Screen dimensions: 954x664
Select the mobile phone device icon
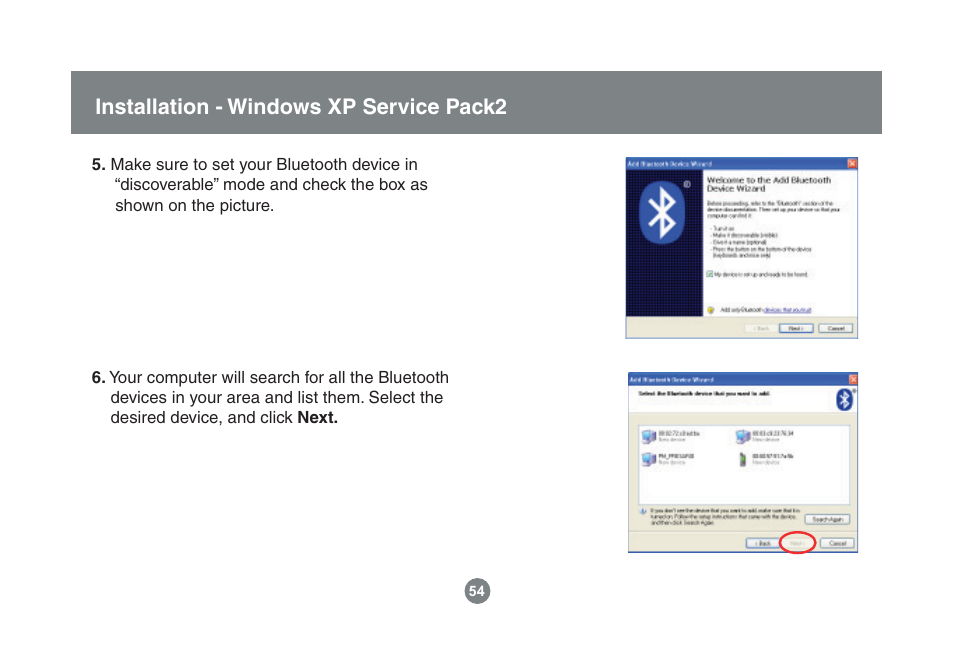pos(742,460)
